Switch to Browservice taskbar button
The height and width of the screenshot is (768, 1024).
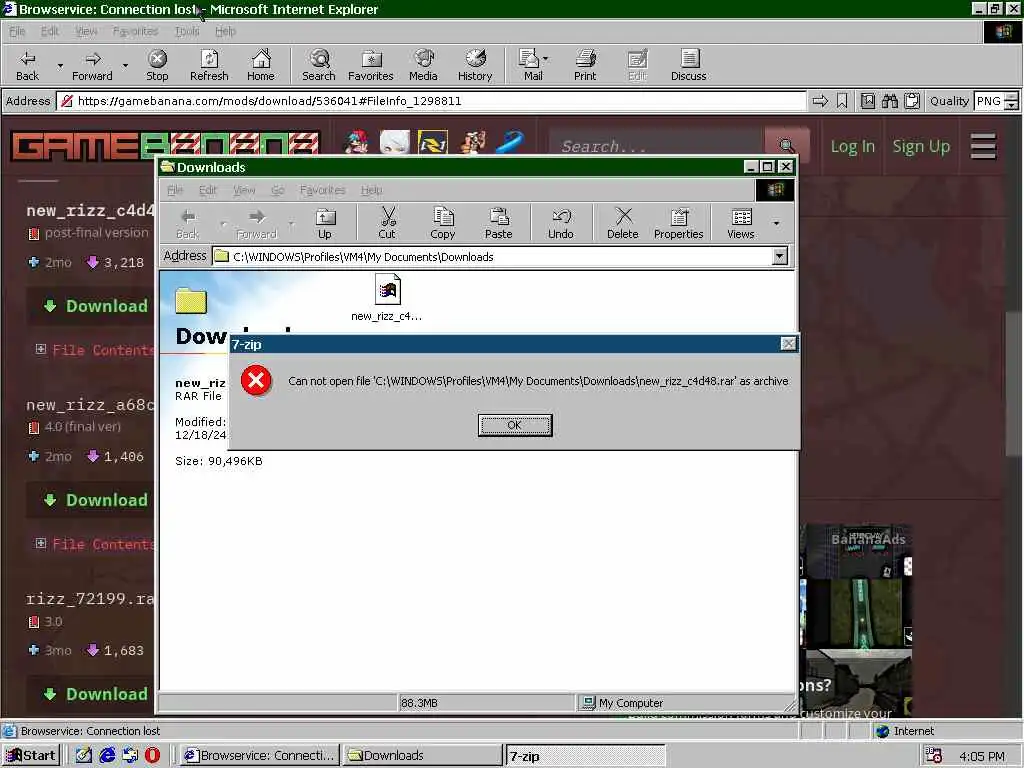[x=260, y=756]
